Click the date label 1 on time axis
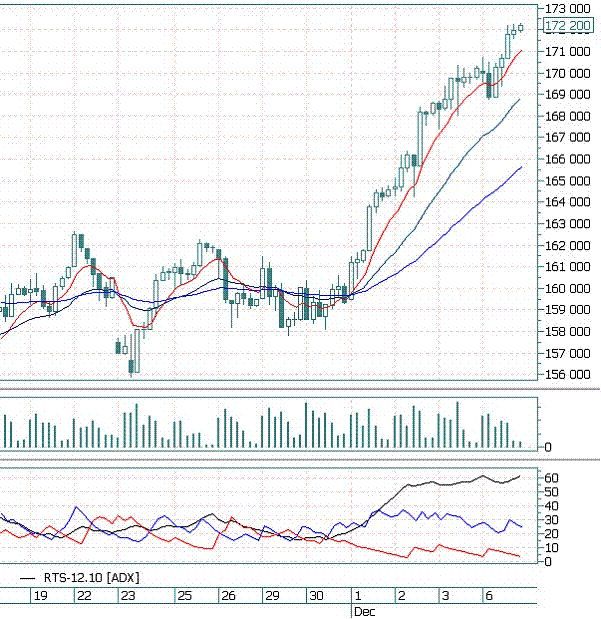This screenshot has width=601, height=619. coord(358,596)
